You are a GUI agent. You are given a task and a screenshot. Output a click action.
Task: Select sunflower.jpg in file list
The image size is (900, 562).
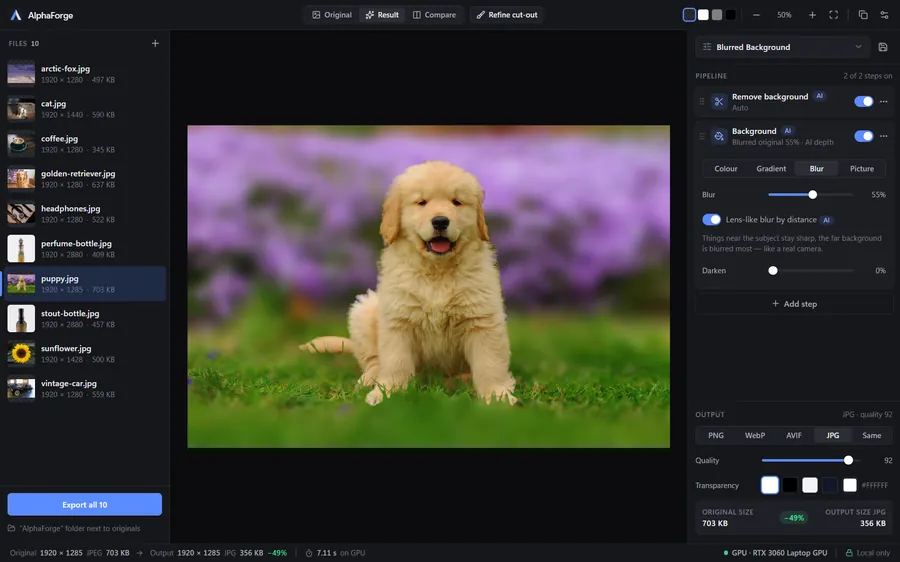85,354
